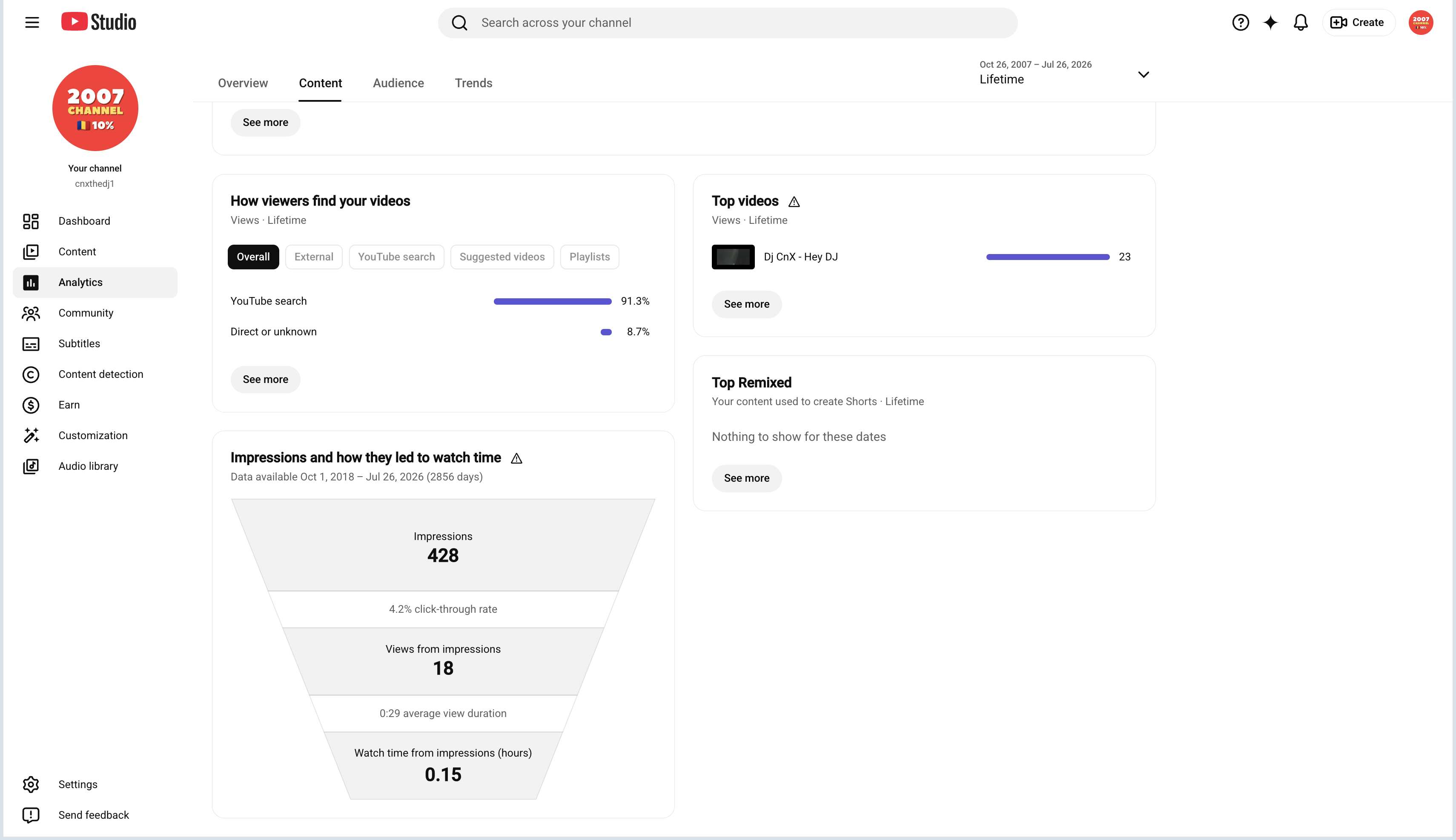Click the Watch time from impressions segment
Screen dimensions: 1456x840
443,766
